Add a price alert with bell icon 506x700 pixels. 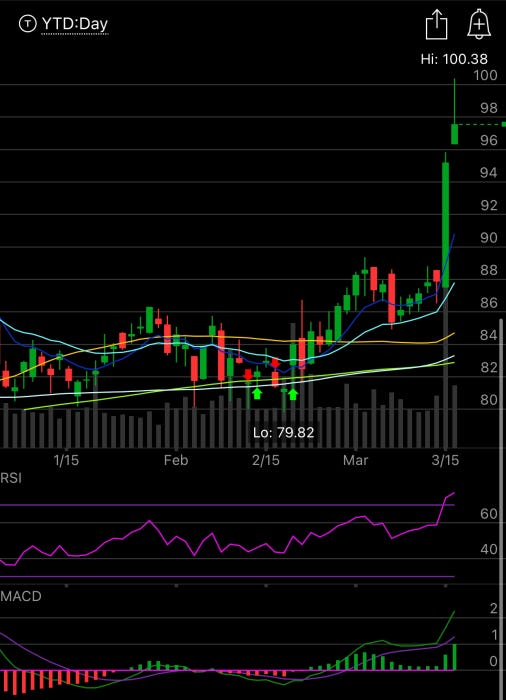point(479,24)
